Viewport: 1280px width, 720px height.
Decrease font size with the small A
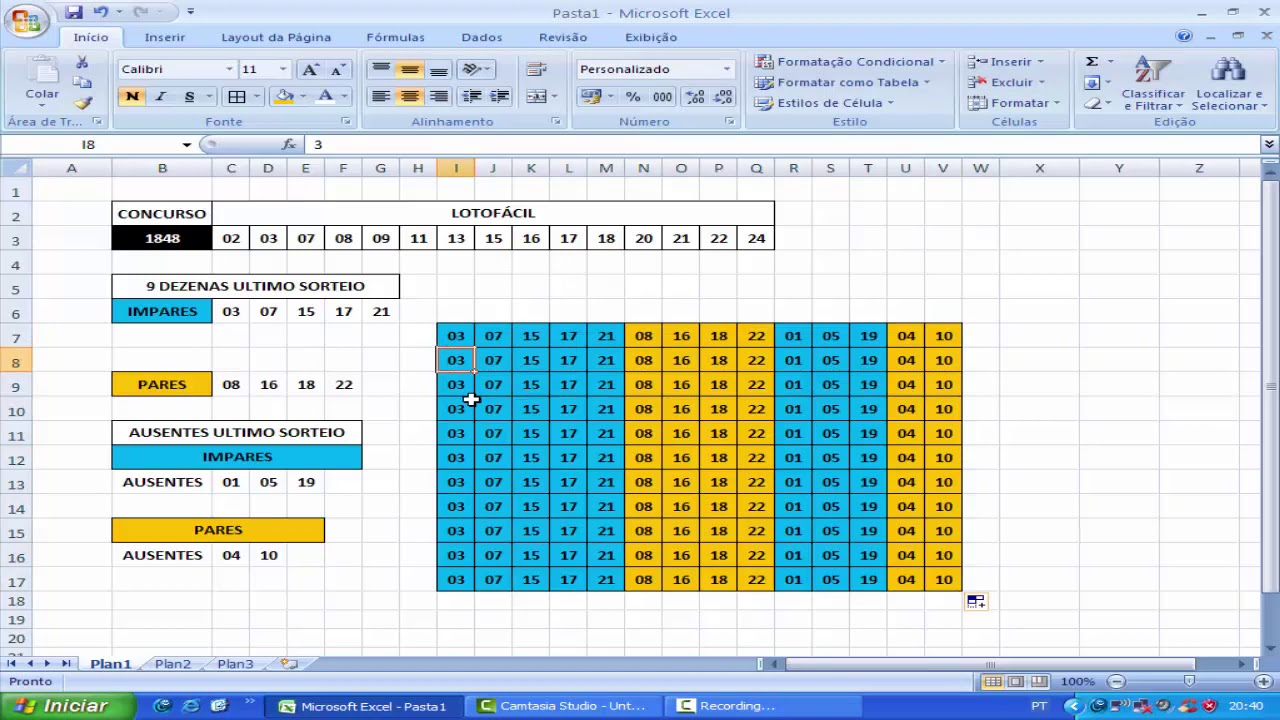tap(338, 69)
